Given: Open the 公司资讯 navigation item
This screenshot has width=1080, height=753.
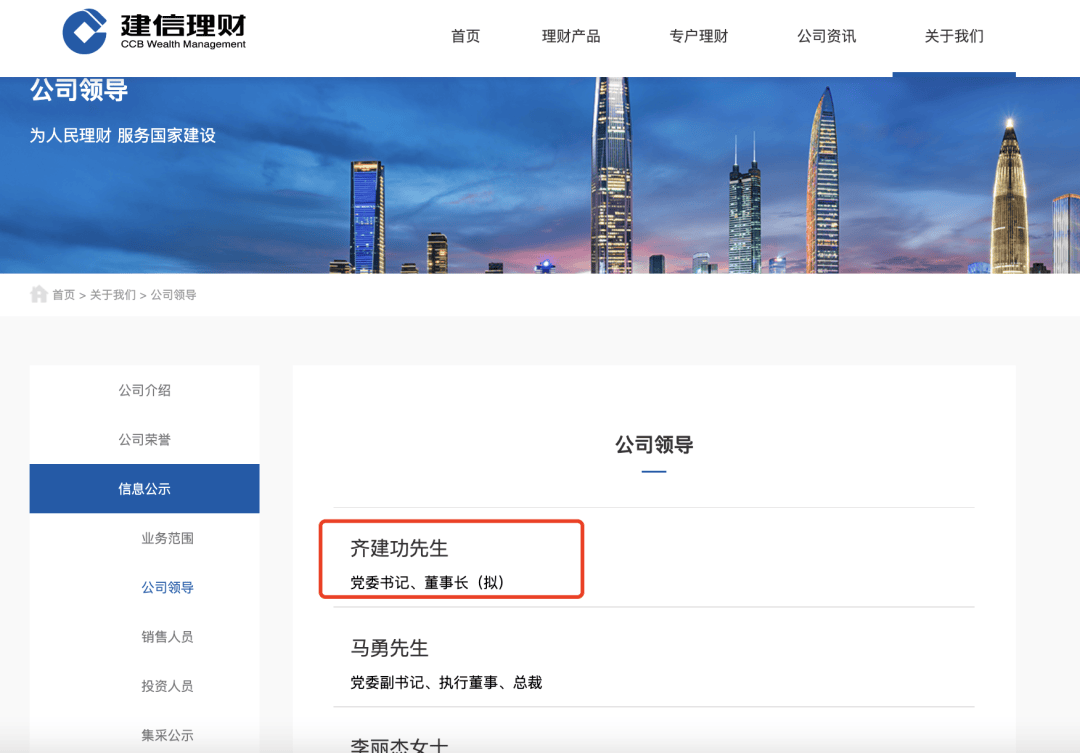Looking at the screenshot, I should tap(827, 37).
